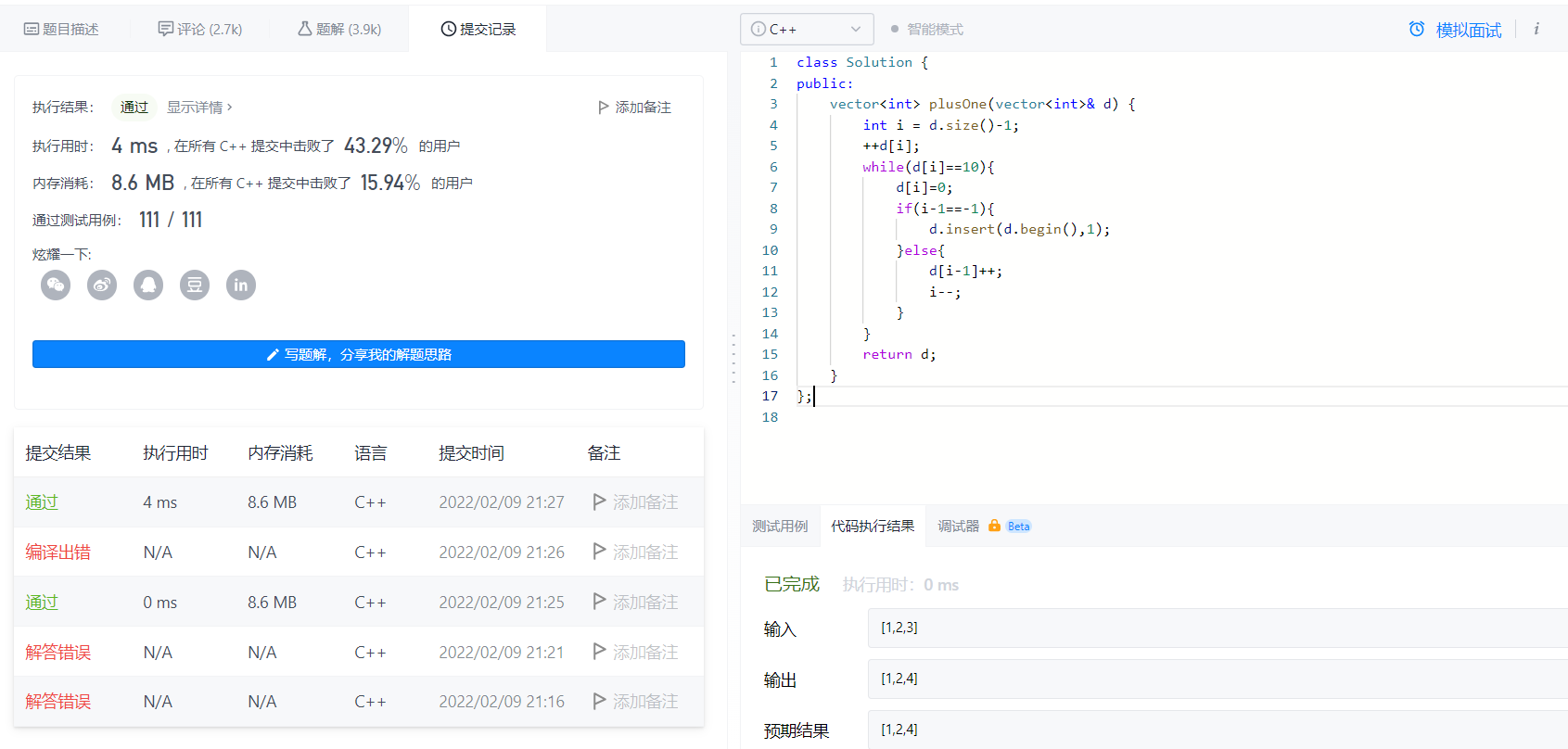
Task: Click code line 'return d;'
Action: click(x=899, y=354)
